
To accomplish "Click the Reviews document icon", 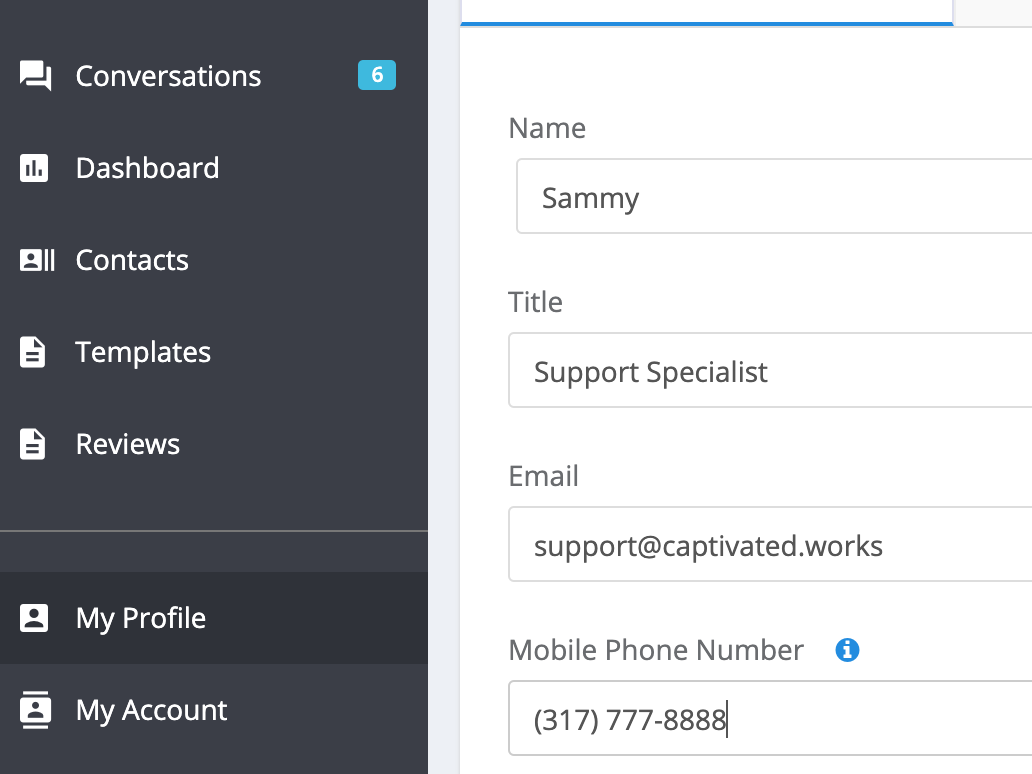I will pyautogui.click(x=34, y=444).
